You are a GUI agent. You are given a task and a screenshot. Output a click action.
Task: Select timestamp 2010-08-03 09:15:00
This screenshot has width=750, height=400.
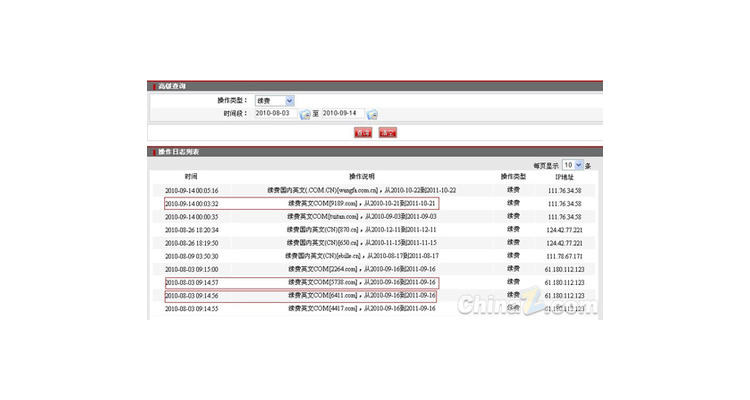pyautogui.click(x=192, y=269)
